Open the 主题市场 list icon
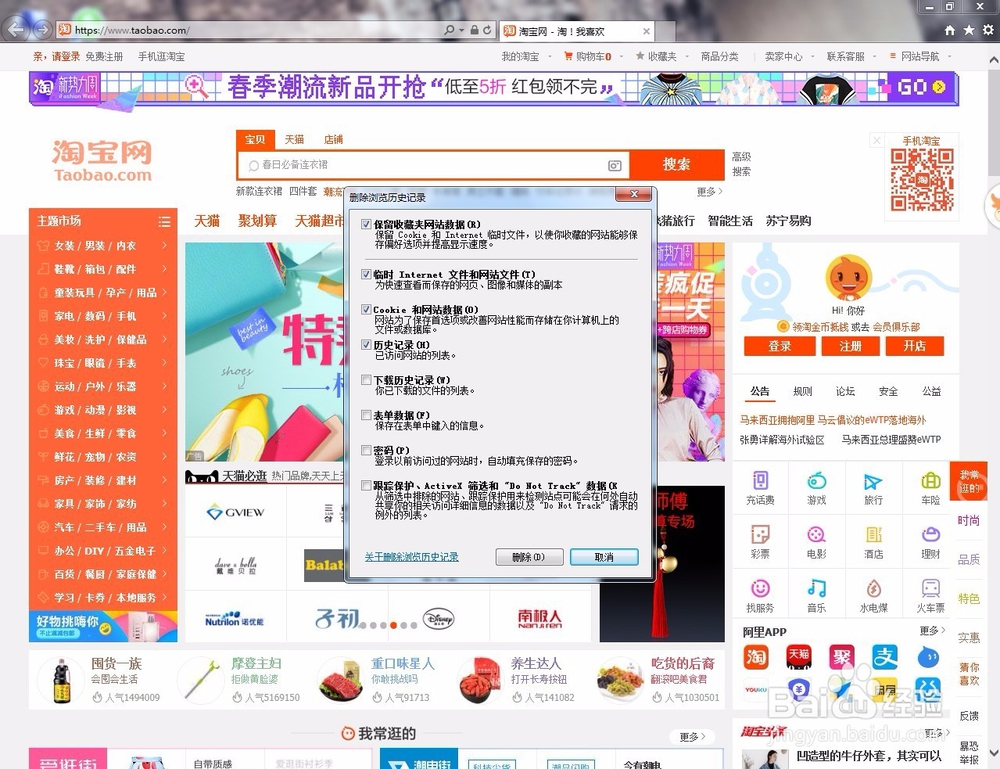Screen dimensions: 1000x769 click(164, 221)
